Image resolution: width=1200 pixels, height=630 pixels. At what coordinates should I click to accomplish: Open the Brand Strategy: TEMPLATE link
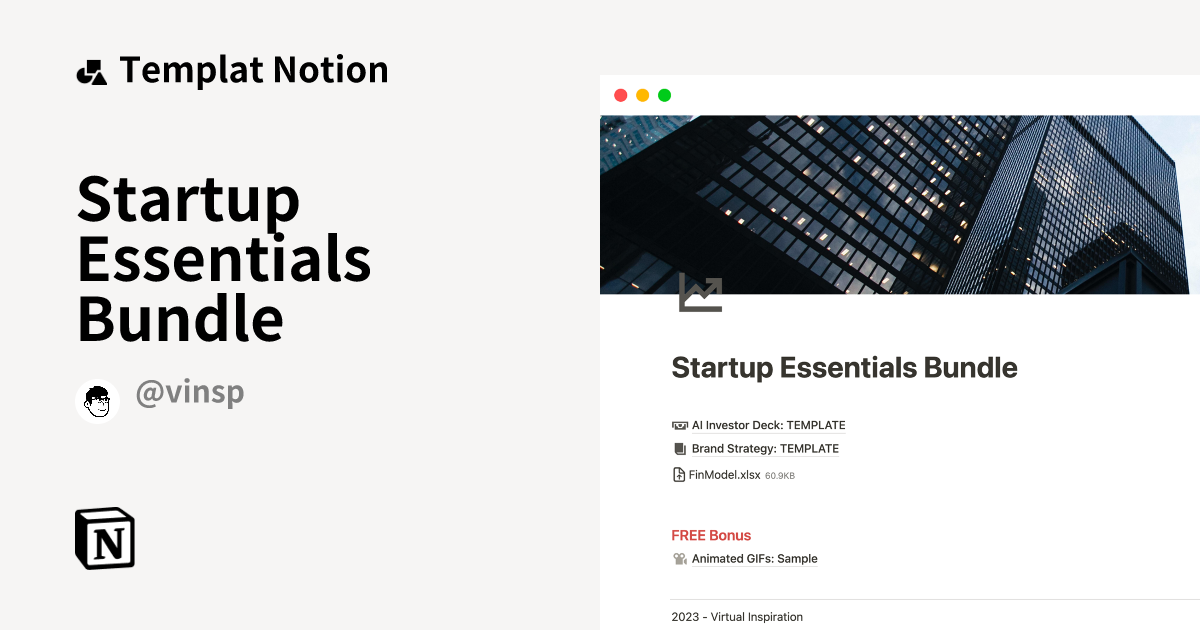coord(765,448)
